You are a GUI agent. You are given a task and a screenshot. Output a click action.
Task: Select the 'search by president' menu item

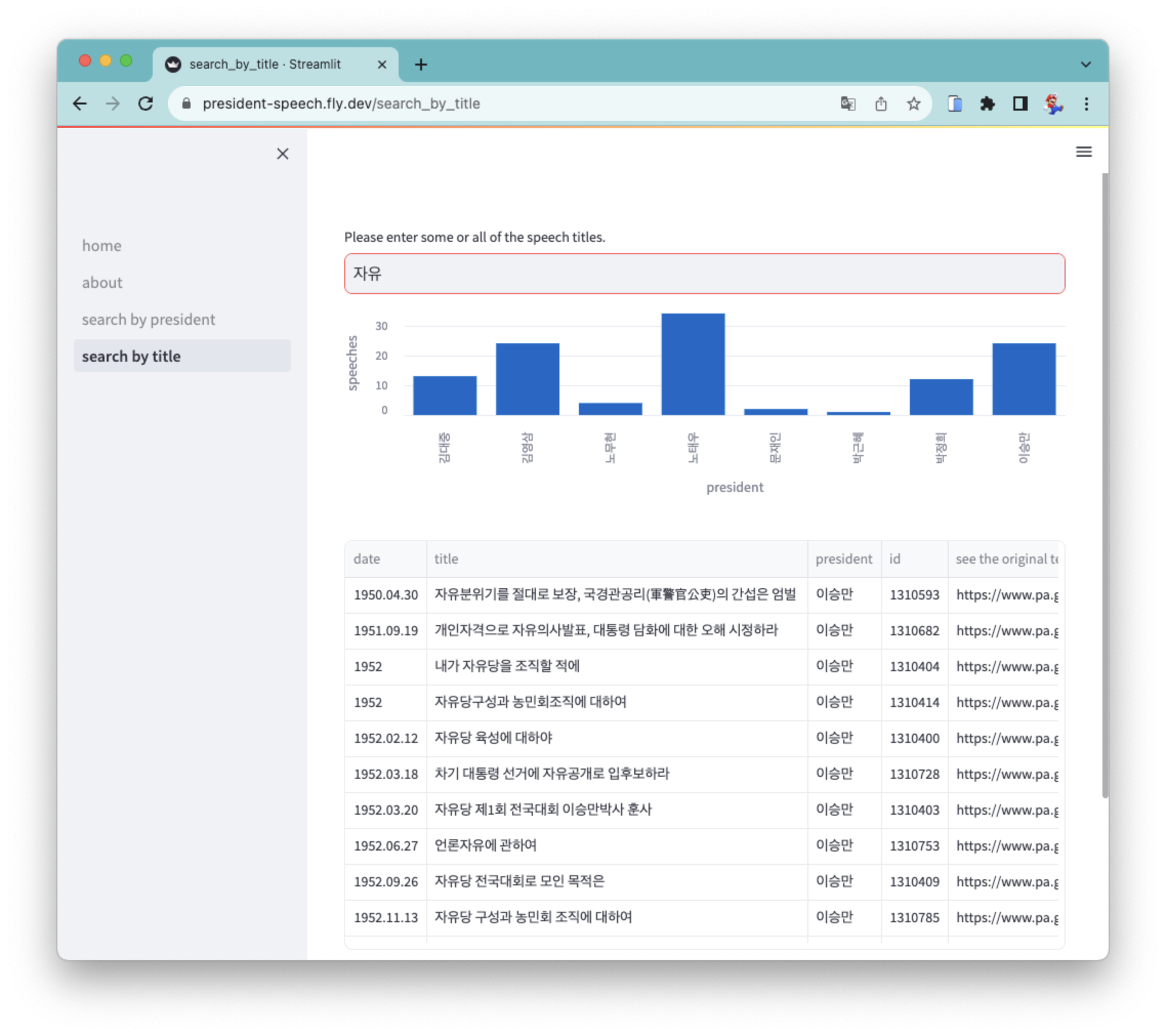click(x=148, y=319)
